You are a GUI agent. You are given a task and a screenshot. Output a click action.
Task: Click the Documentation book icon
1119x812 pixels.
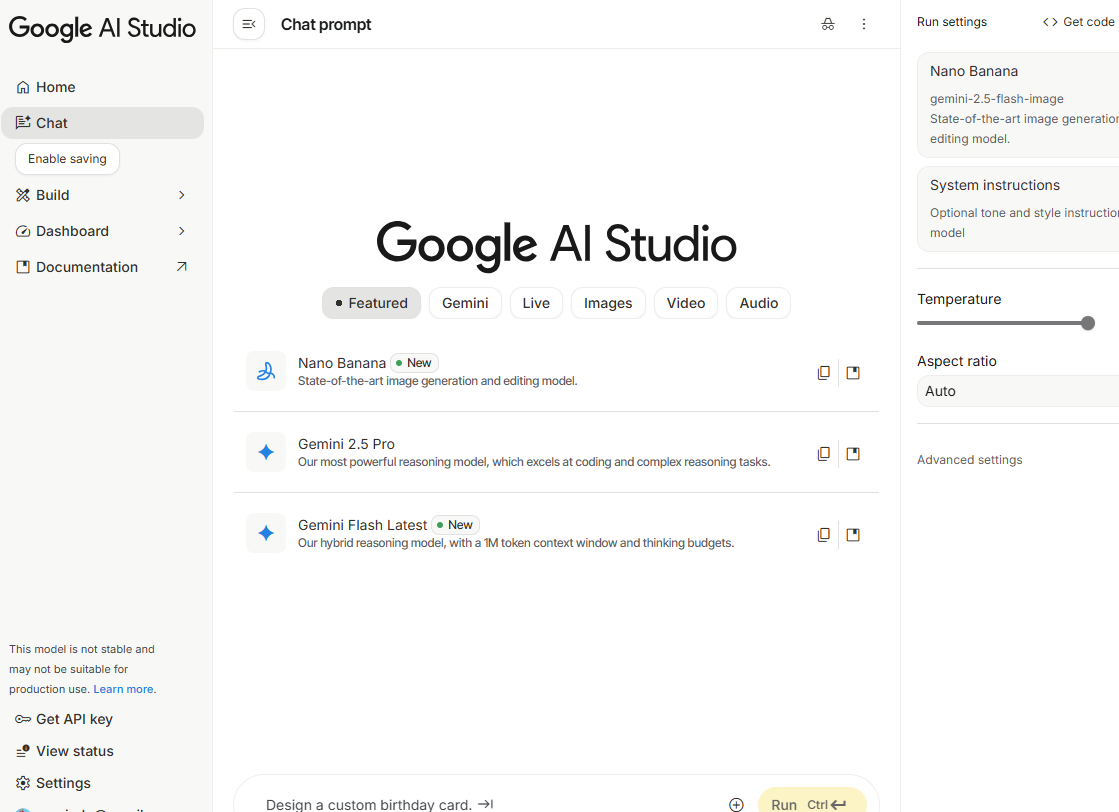click(23, 267)
